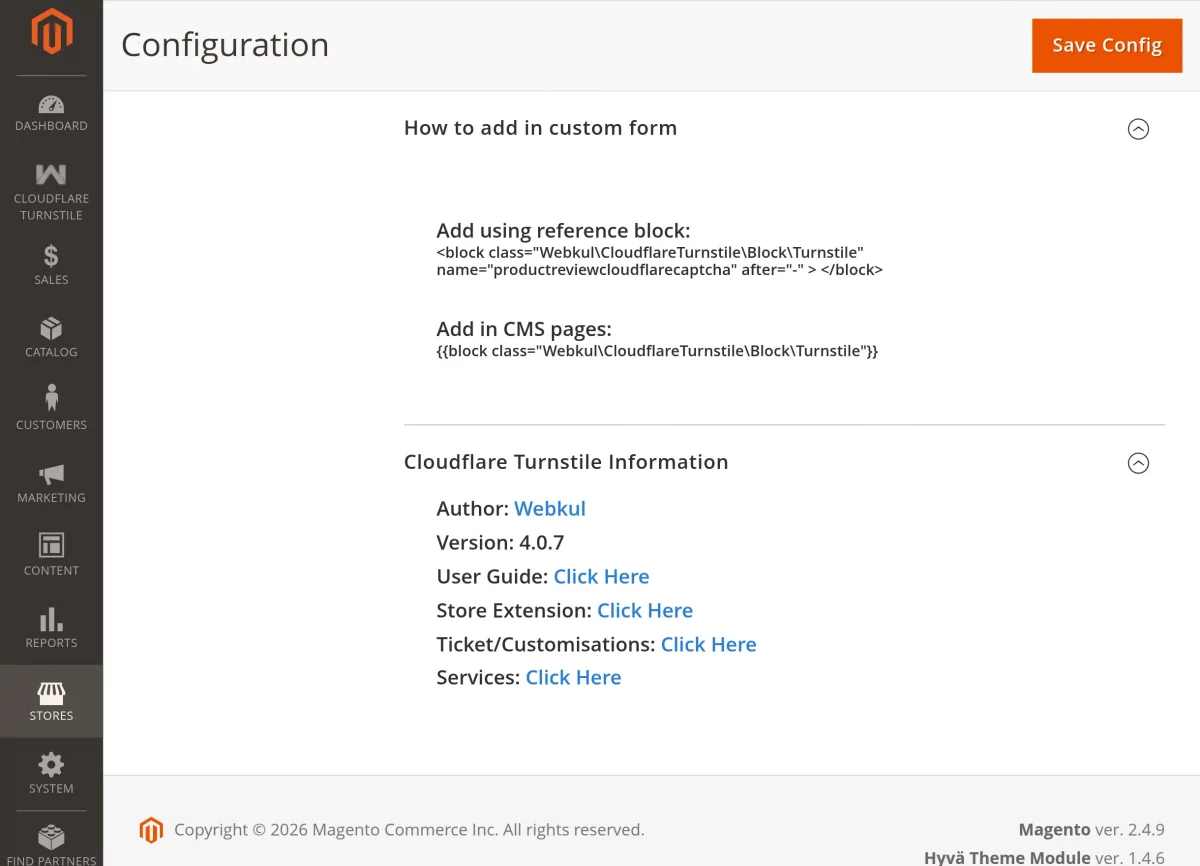This screenshot has height=866, width=1200.
Task: Open the Stores storefront icon
Action: [x=51, y=692]
